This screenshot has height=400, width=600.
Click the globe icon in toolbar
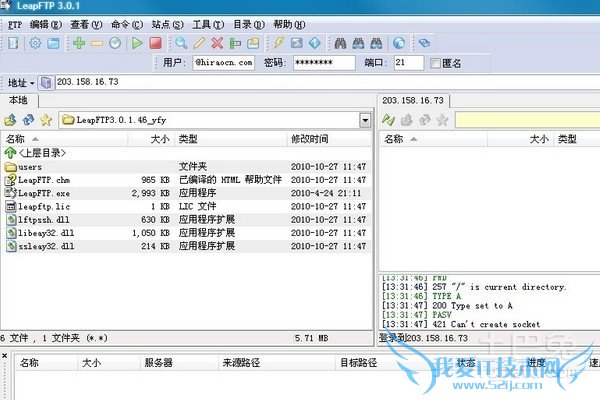click(399, 43)
